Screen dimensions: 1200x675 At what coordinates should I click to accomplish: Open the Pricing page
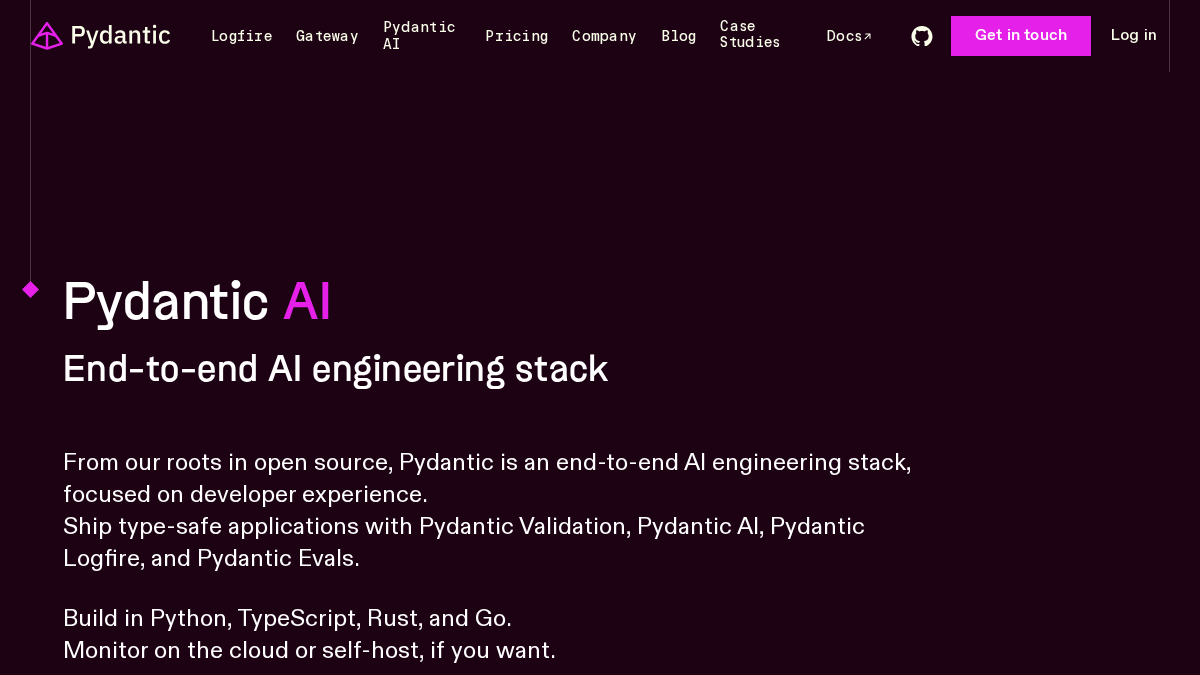[x=517, y=36]
